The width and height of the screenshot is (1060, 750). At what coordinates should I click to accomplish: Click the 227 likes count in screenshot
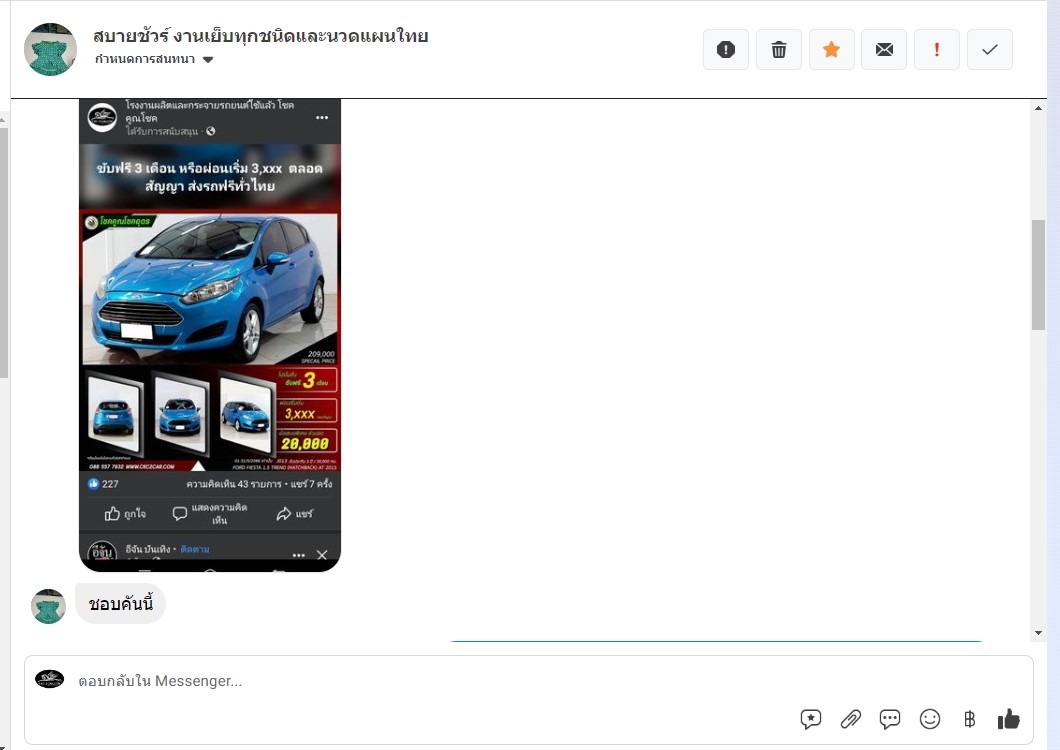[103, 484]
